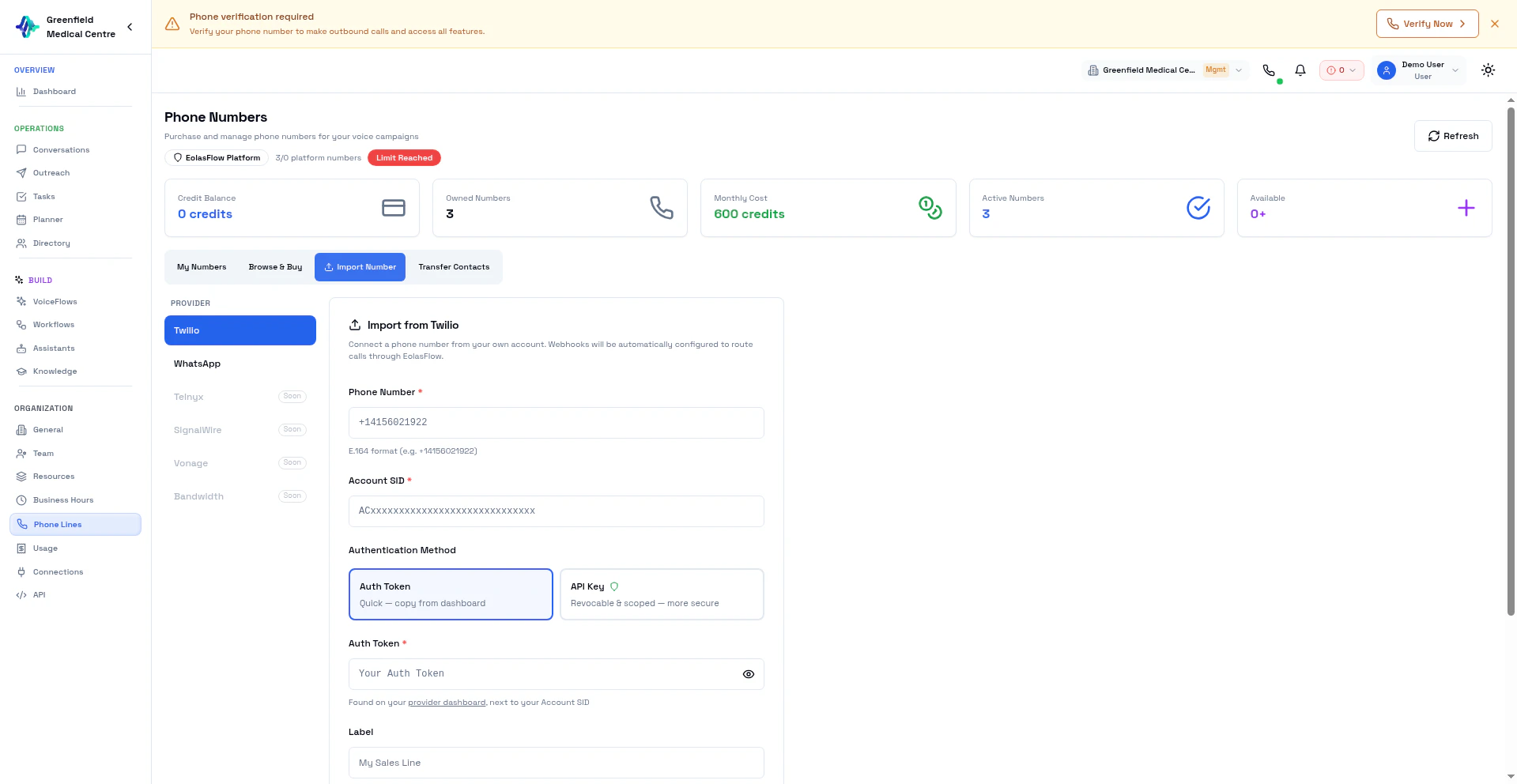Screen dimensions: 1517x784
Task: Click the Monthly Cost card
Action: click(828, 208)
